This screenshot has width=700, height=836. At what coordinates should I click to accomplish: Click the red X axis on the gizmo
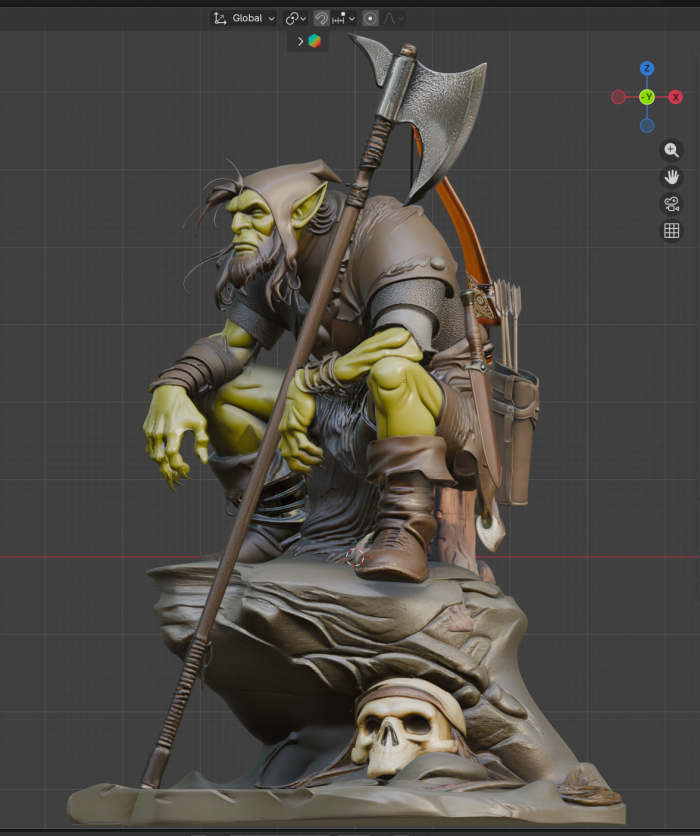pos(675,97)
